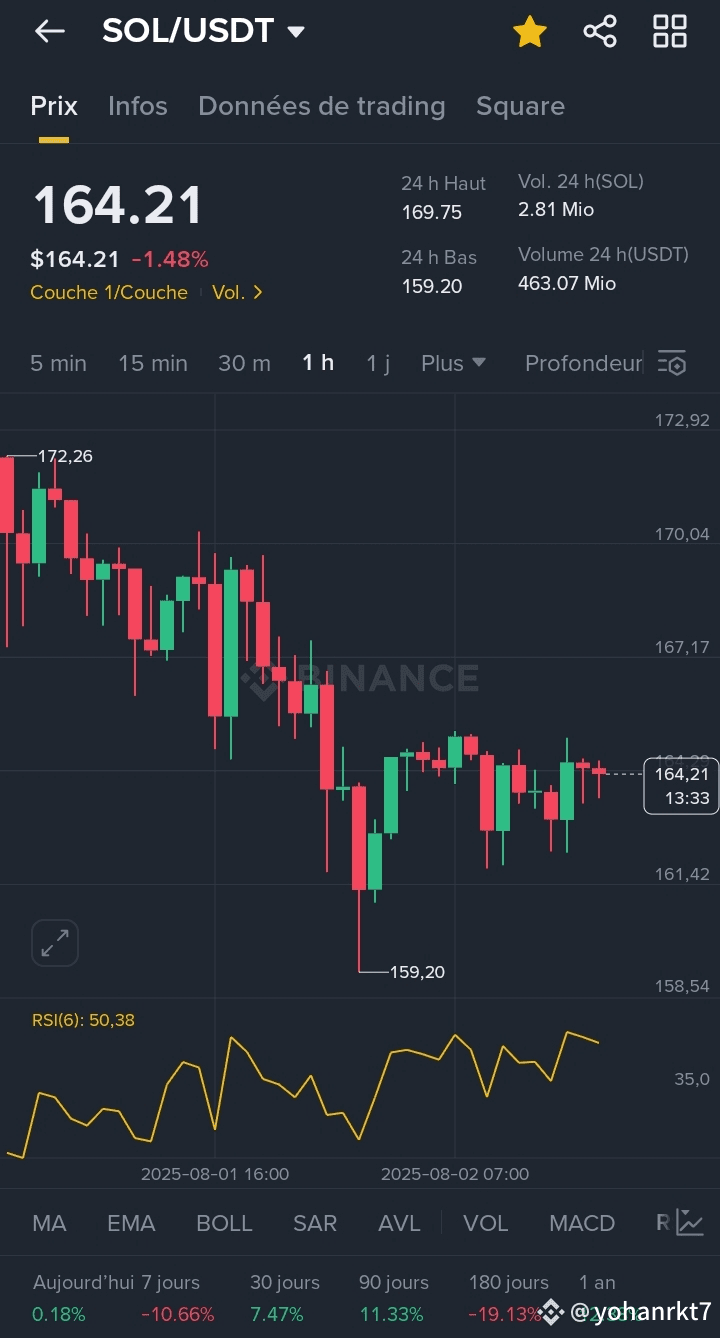The height and width of the screenshot is (1338, 720).
Task: Expand the SOL/USDT pair dropdown arrow
Action: pos(296,32)
